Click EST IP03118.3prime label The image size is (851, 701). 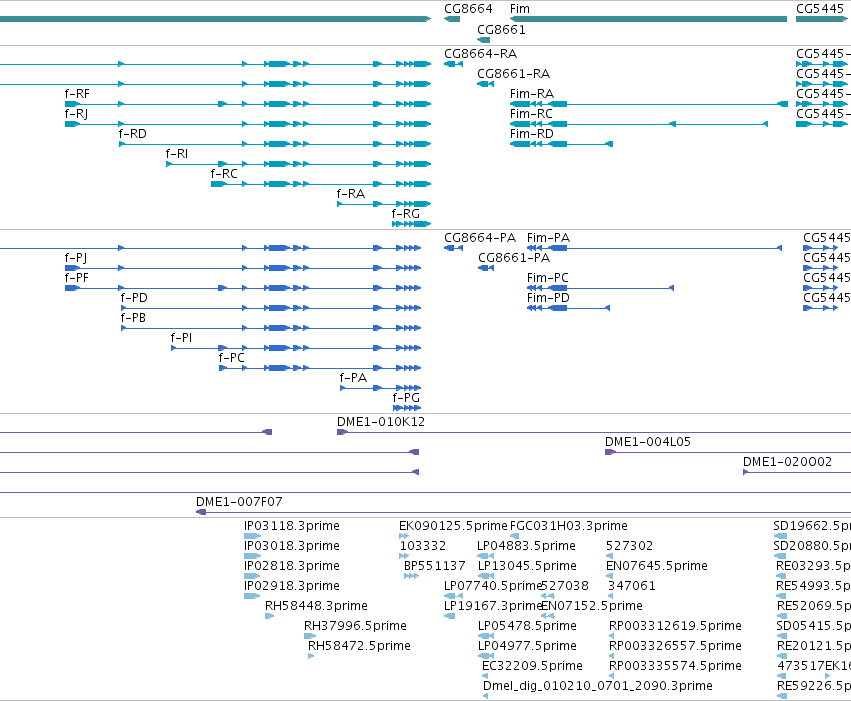tap(291, 526)
